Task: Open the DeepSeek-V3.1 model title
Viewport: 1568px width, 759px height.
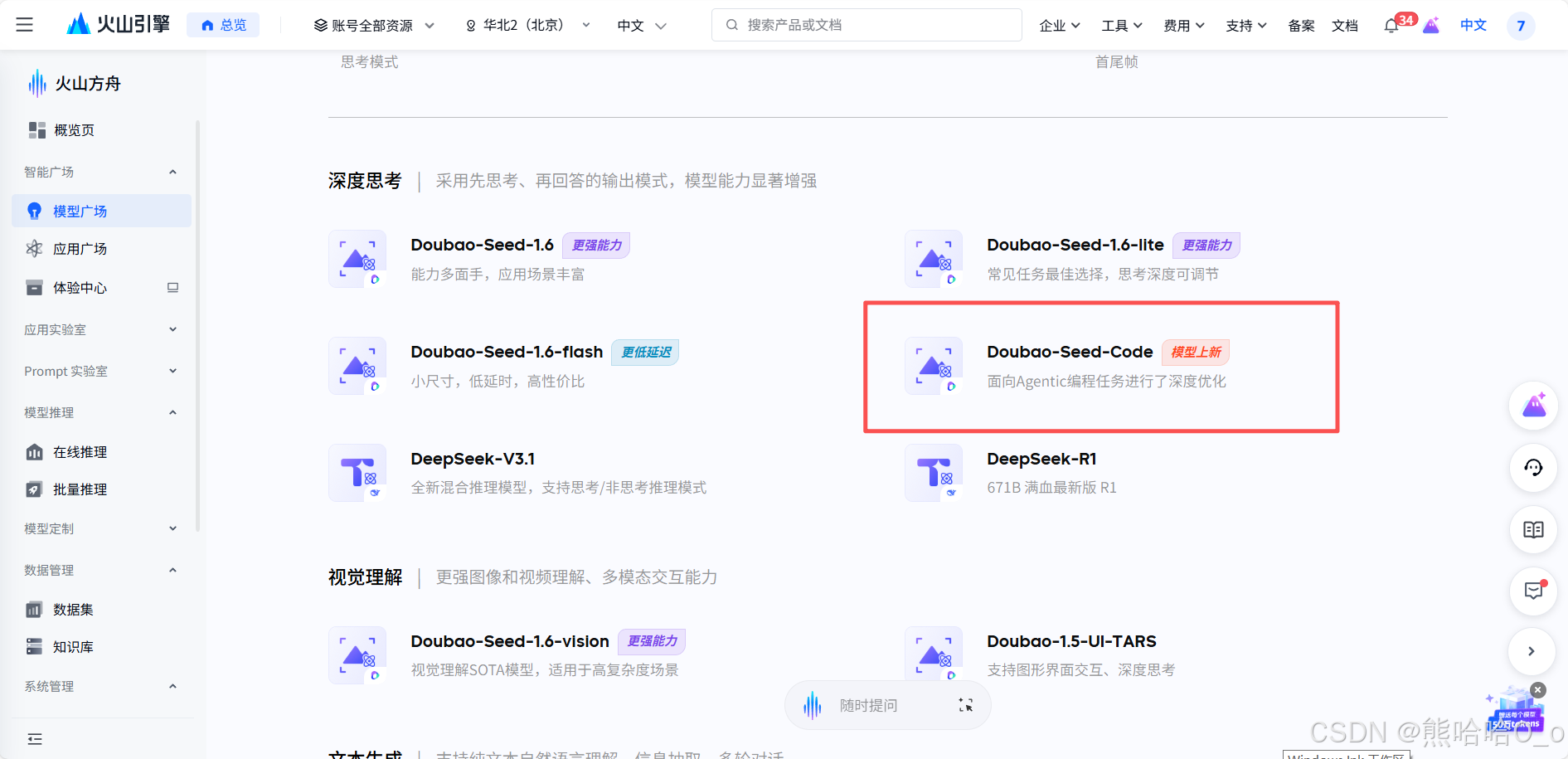Action: [473, 459]
